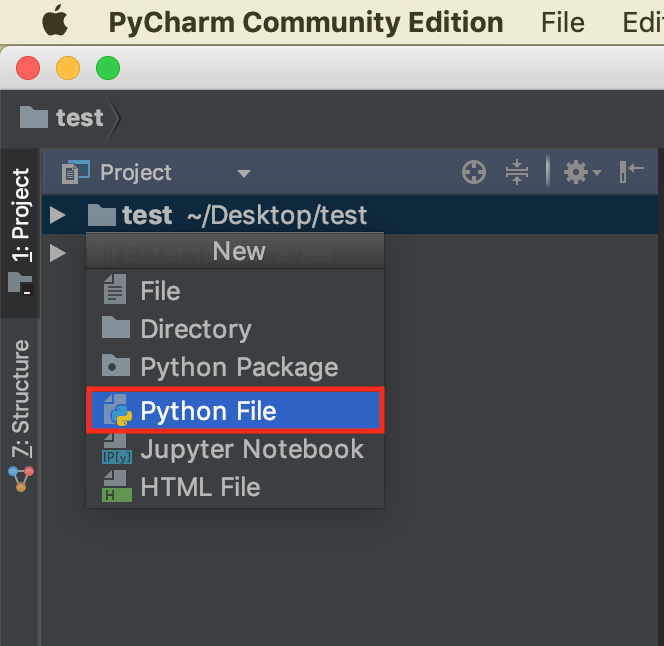
Task: Open the Apple menu
Action: click(x=53, y=21)
